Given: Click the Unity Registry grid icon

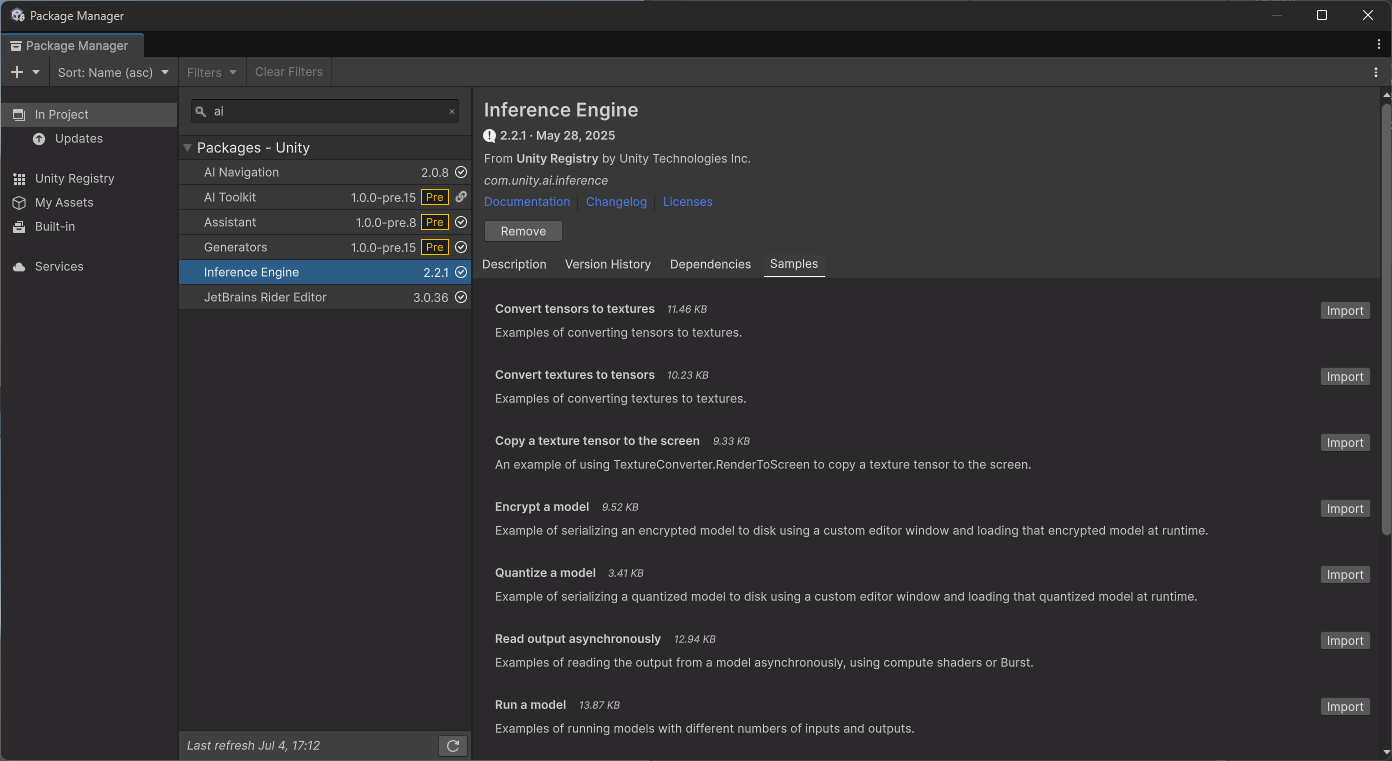Looking at the screenshot, I should click(18, 178).
